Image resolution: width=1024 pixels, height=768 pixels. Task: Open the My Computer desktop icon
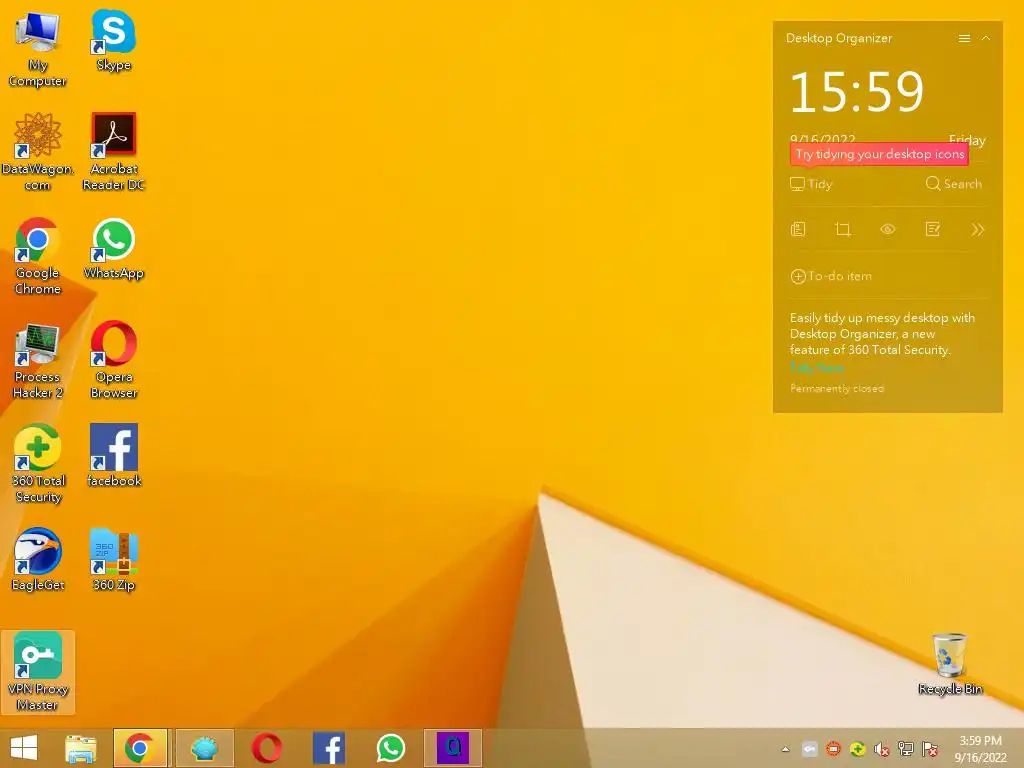tap(37, 49)
